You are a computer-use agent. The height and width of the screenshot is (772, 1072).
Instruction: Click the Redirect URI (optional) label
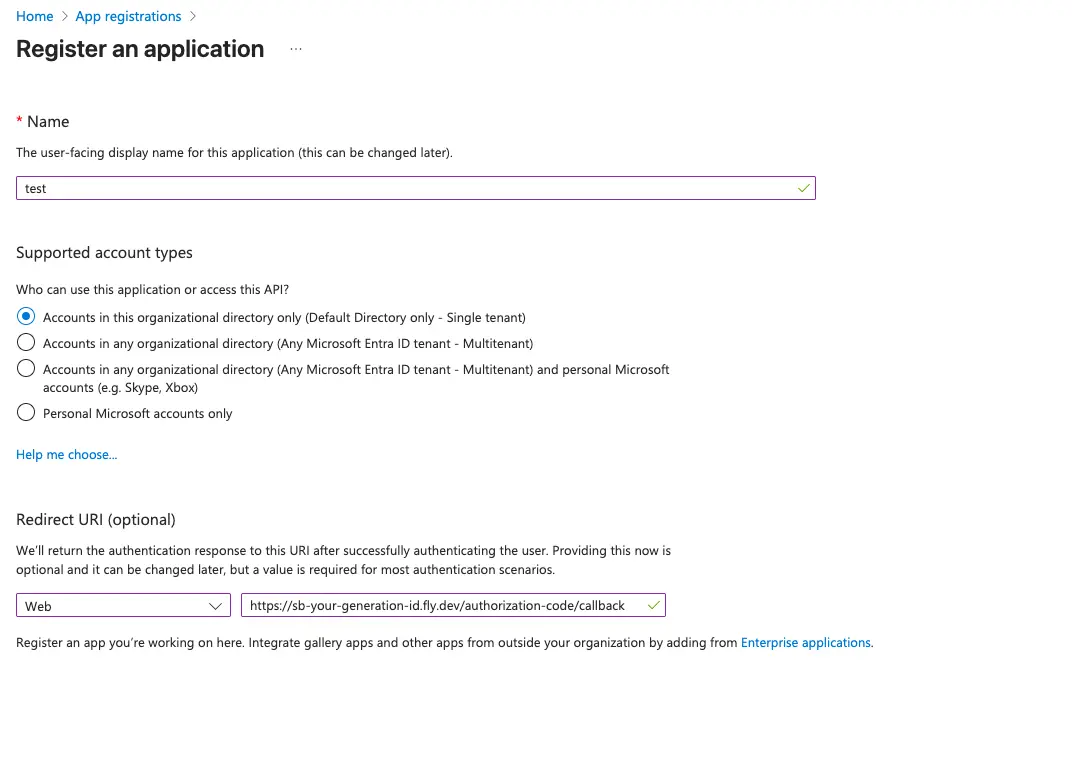click(x=96, y=520)
